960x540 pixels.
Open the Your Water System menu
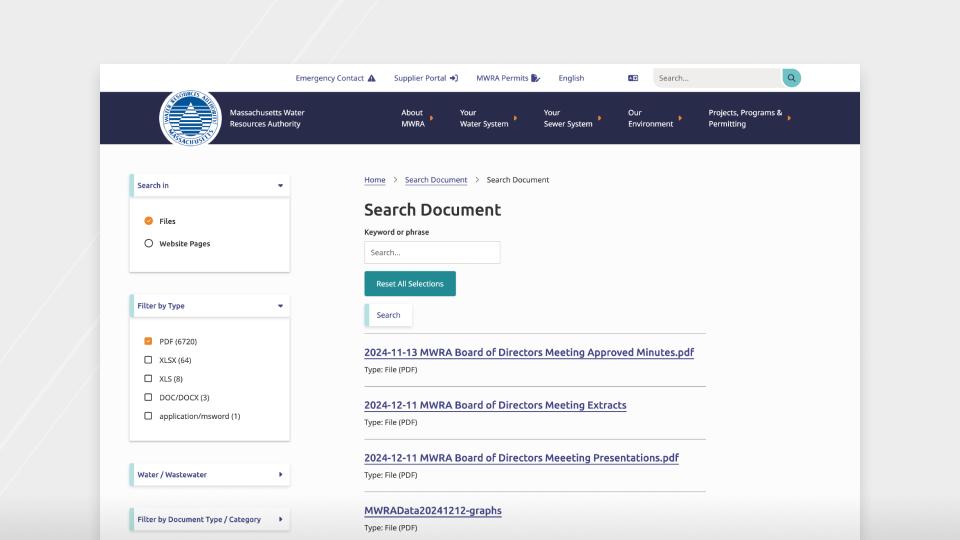coord(483,118)
